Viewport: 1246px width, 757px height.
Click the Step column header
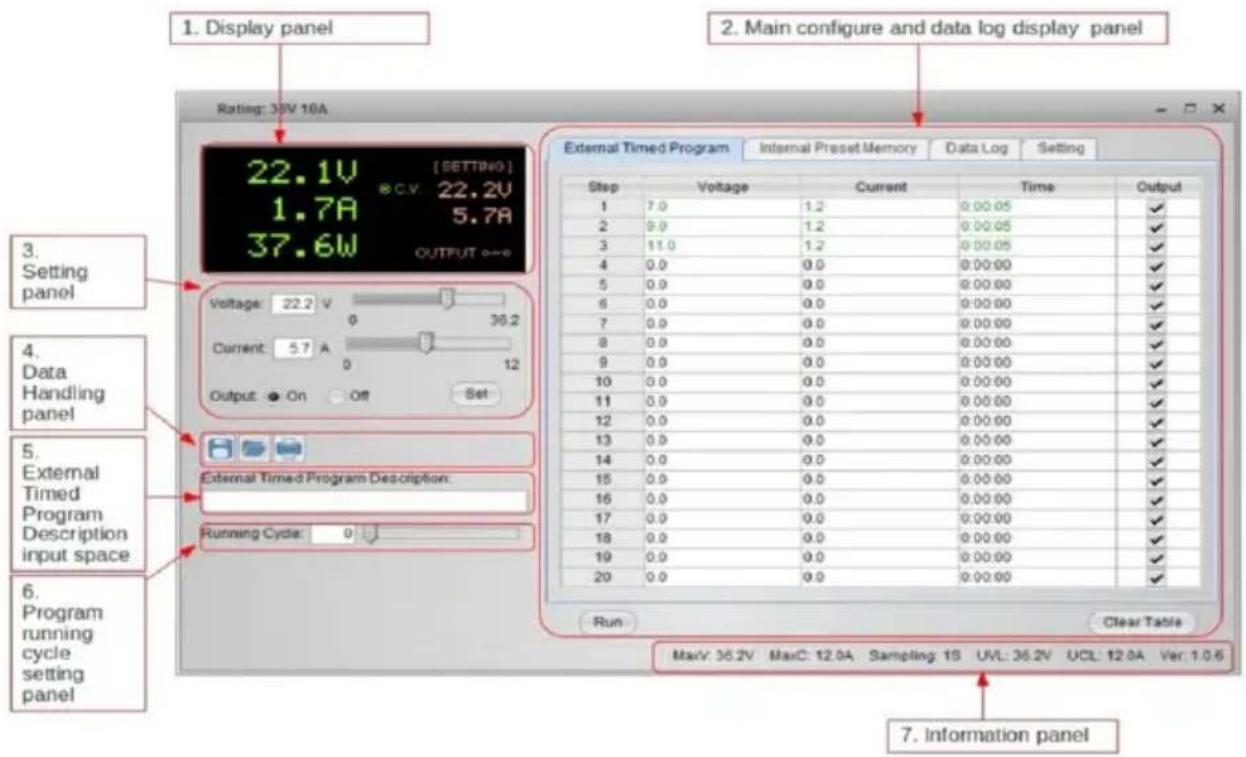(x=602, y=186)
